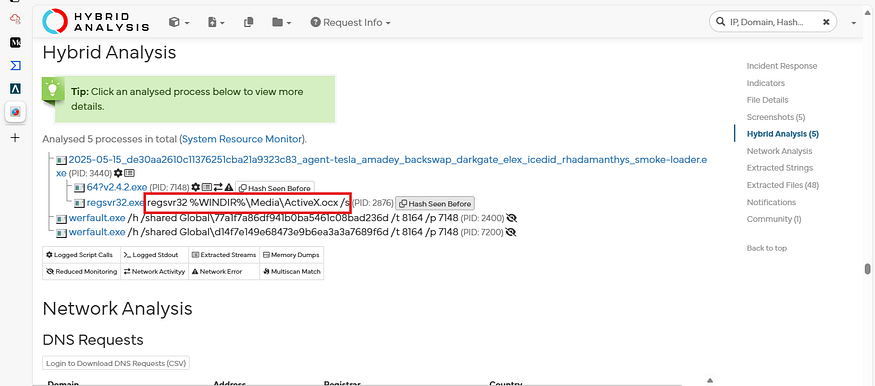This screenshot has height=386, width=875.
Task: Click gear icon next to PID 7148
Action: (x=195, y=187)
